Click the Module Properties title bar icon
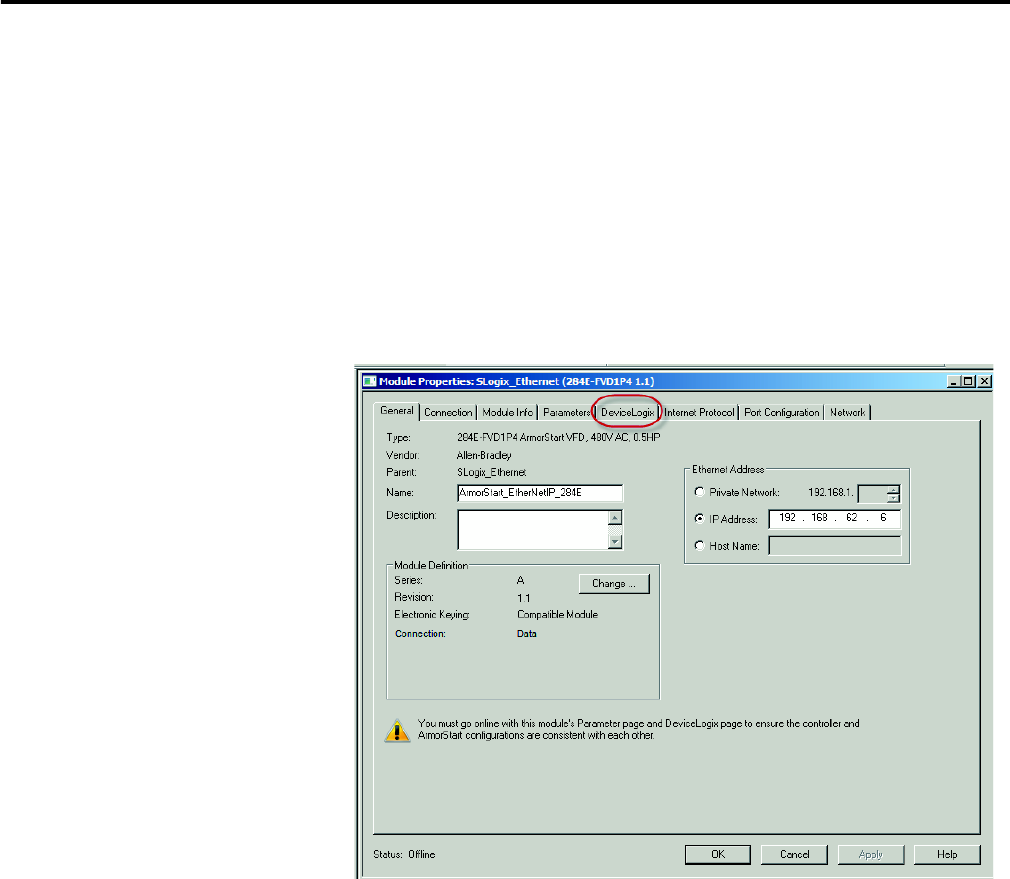The height and width of the screenshot is (879, 1010). pyautogui.click(x=370, y=381)
